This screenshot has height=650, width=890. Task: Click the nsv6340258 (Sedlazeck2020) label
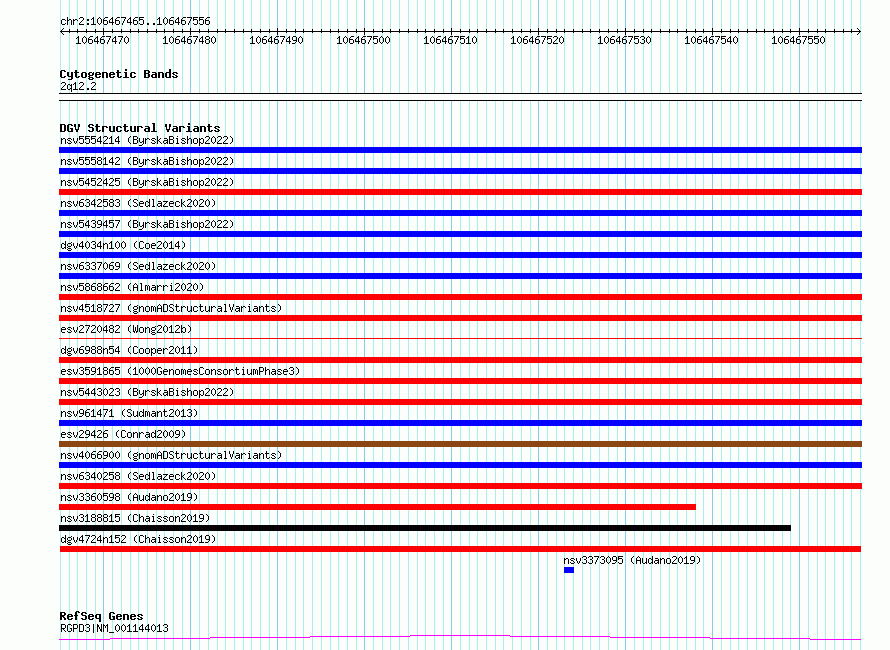coord(138,476)
